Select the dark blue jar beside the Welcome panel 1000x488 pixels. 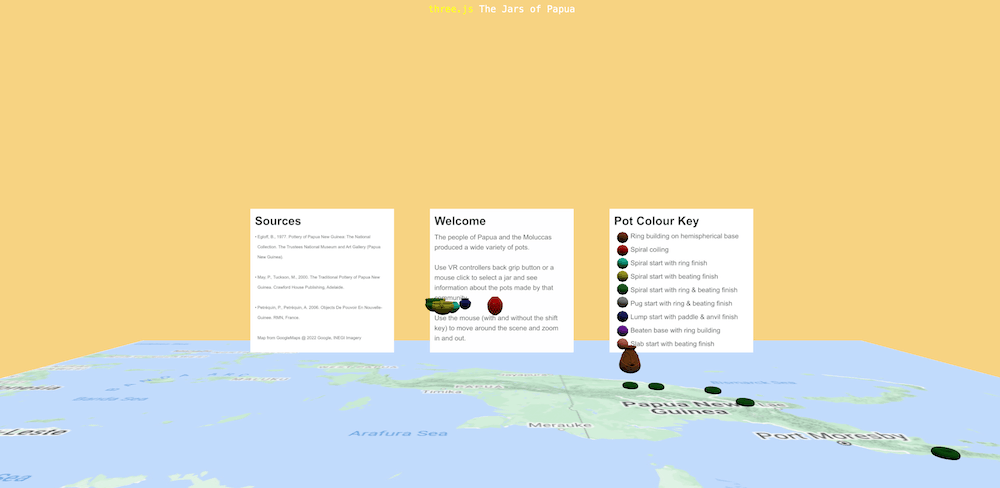coord(465,304)
